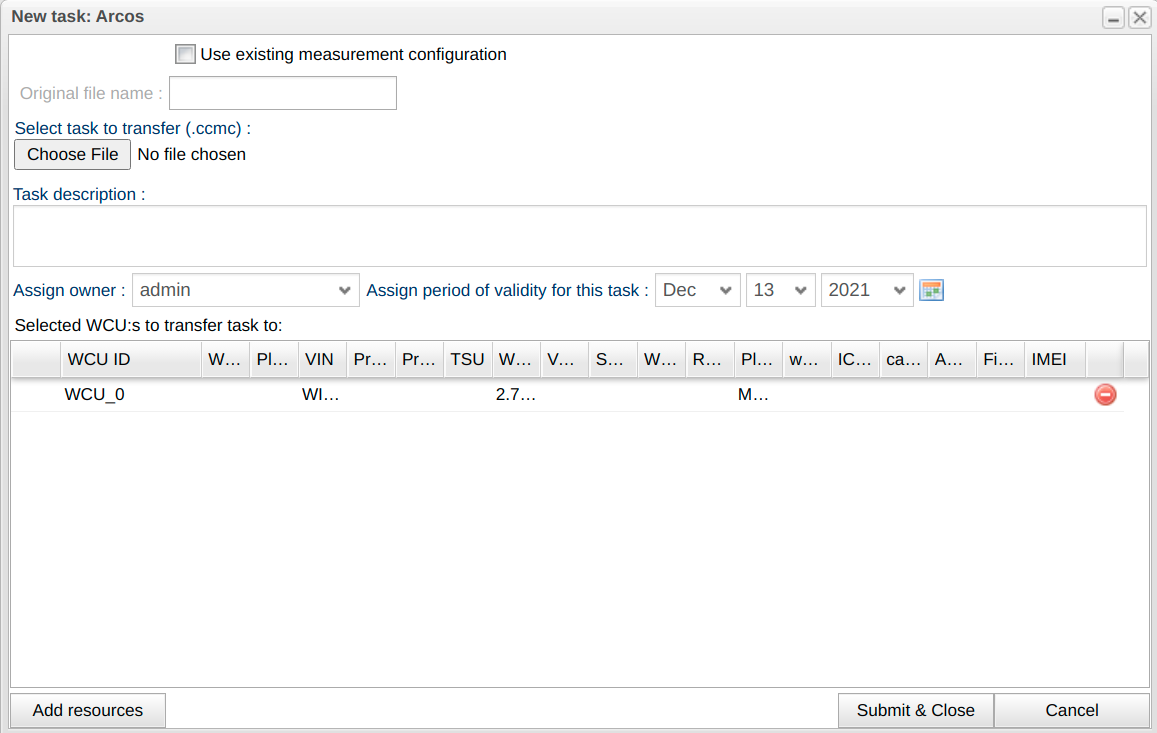Open the calendar date picker icon
1157x733 pixels.
click(x=932, y=290)
